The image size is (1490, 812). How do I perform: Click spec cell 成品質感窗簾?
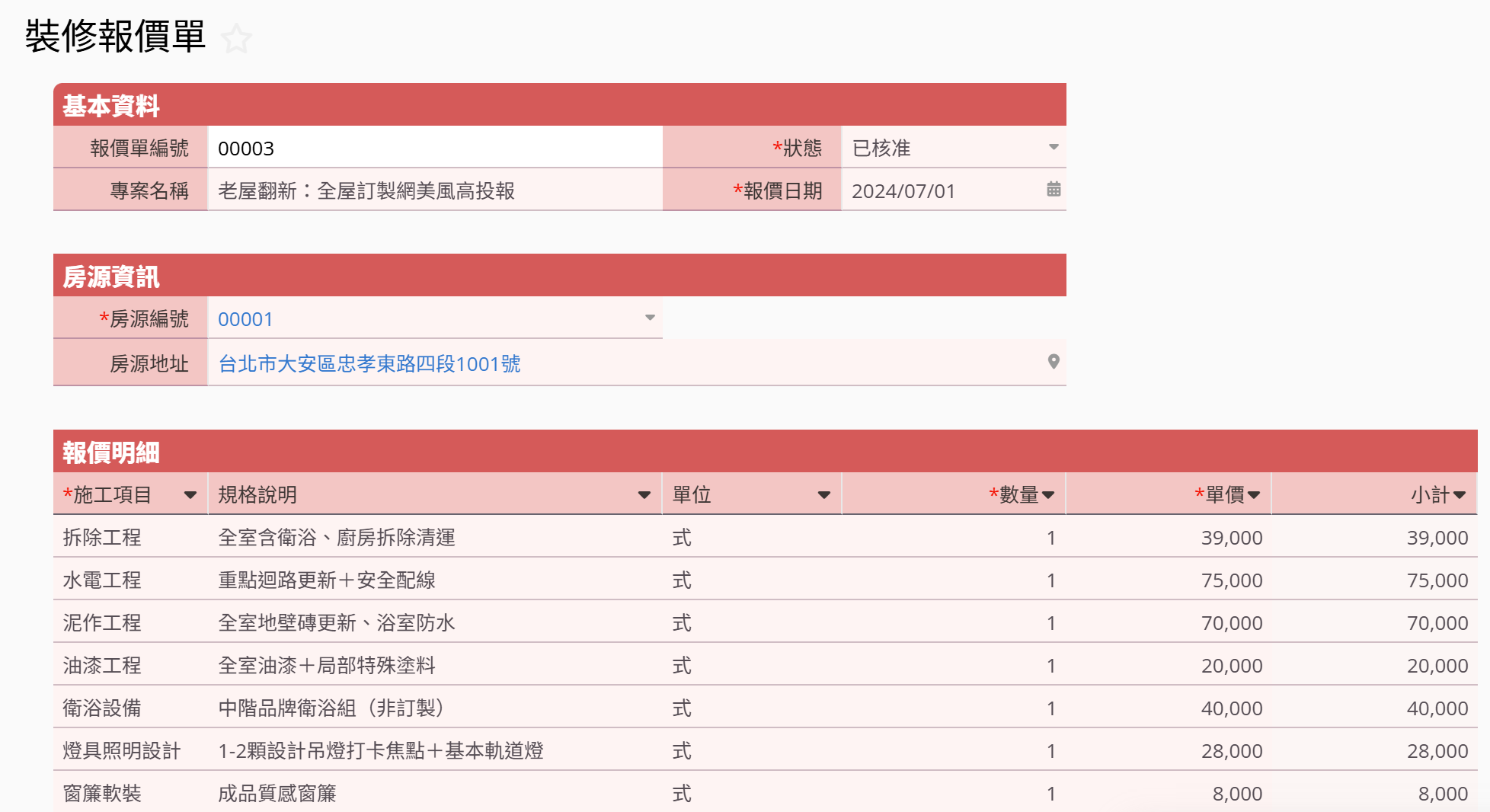[x=435, y=793]
